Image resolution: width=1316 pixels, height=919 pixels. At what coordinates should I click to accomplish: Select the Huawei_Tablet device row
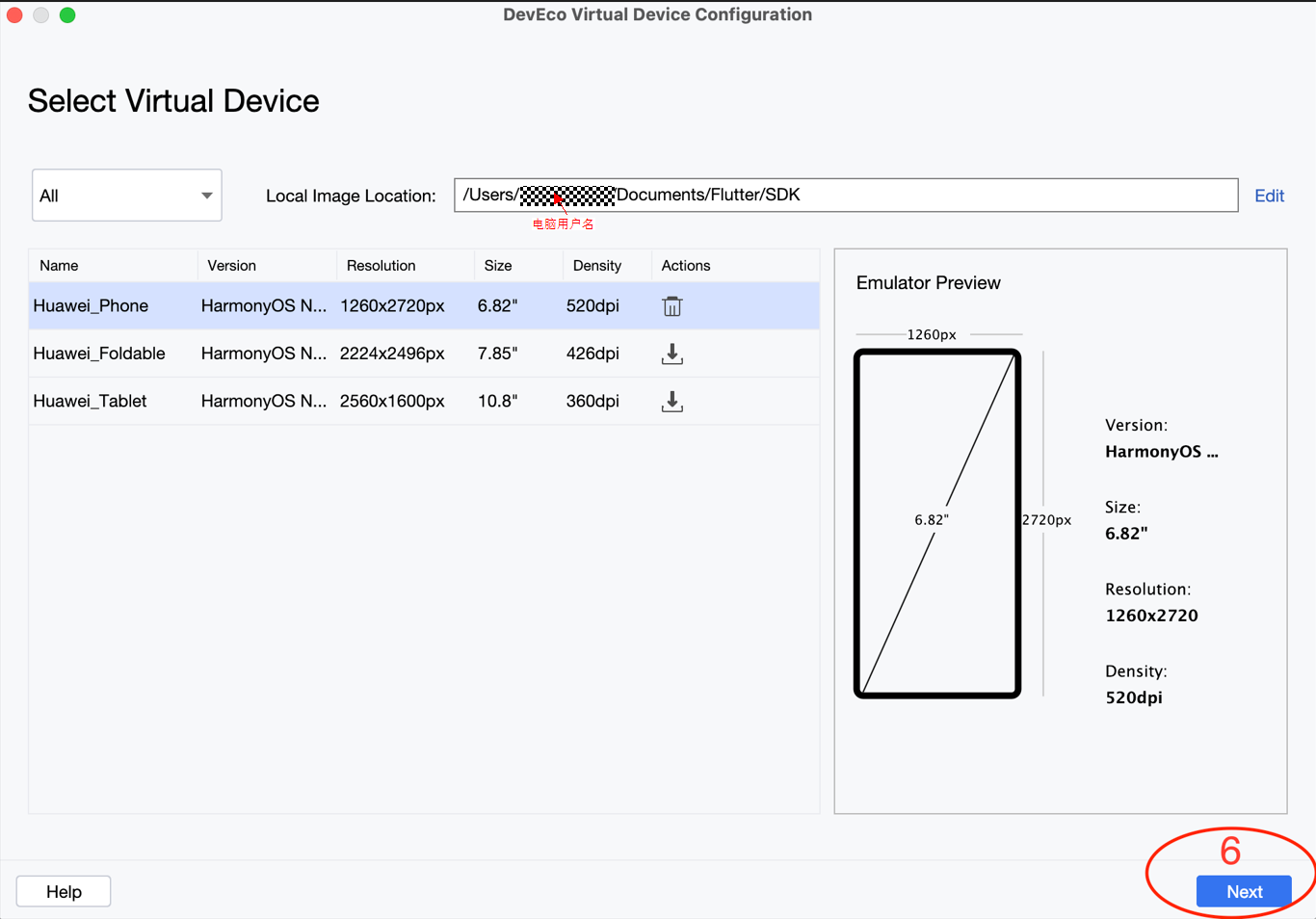click(x=91, y=402)
